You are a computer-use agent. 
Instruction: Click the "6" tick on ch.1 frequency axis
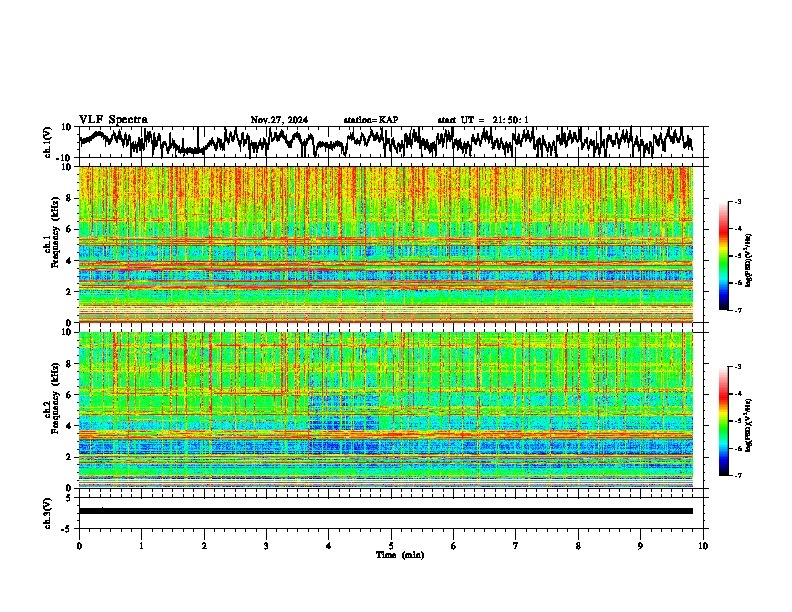tap(69, 229)
